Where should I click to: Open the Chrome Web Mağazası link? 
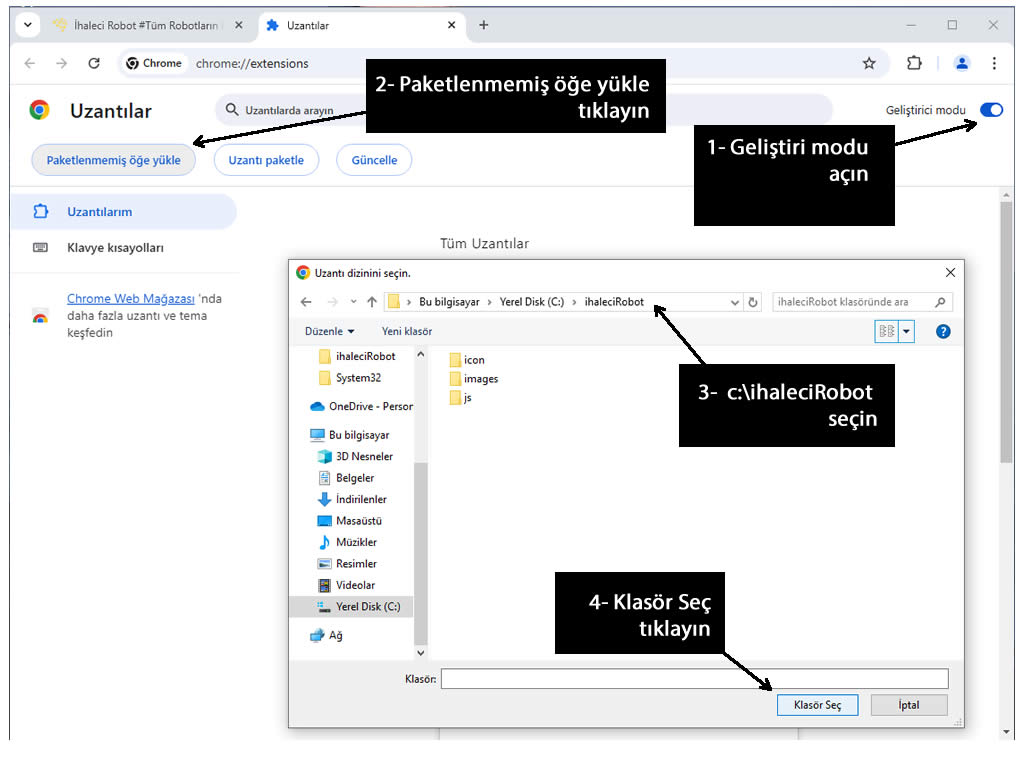pyautogui.click(x=131, y=298)
